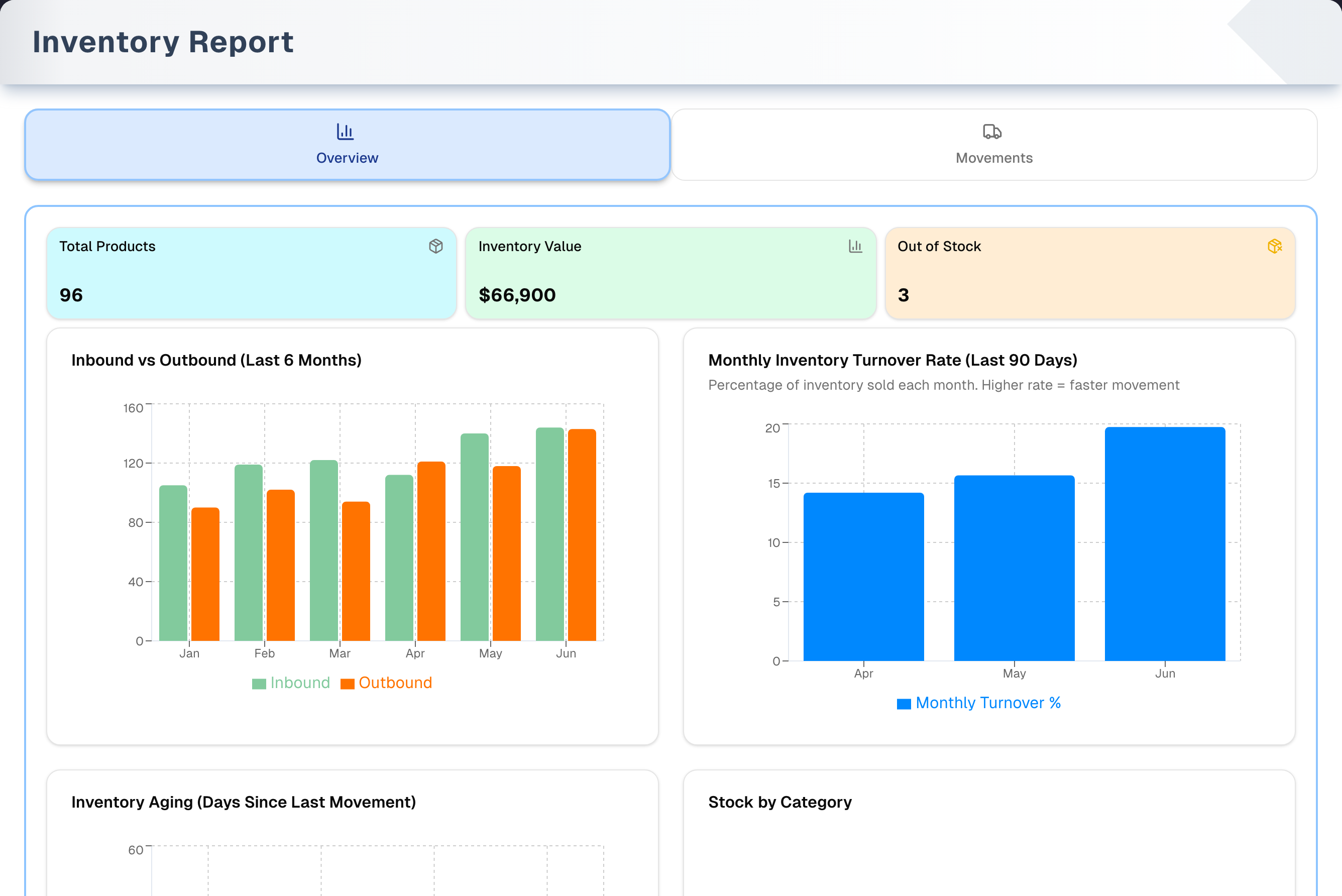The height and width of the screenshot is (896, 1342).
Task: Click the May Inbound green bar
Action: click(x=475, y=537)
